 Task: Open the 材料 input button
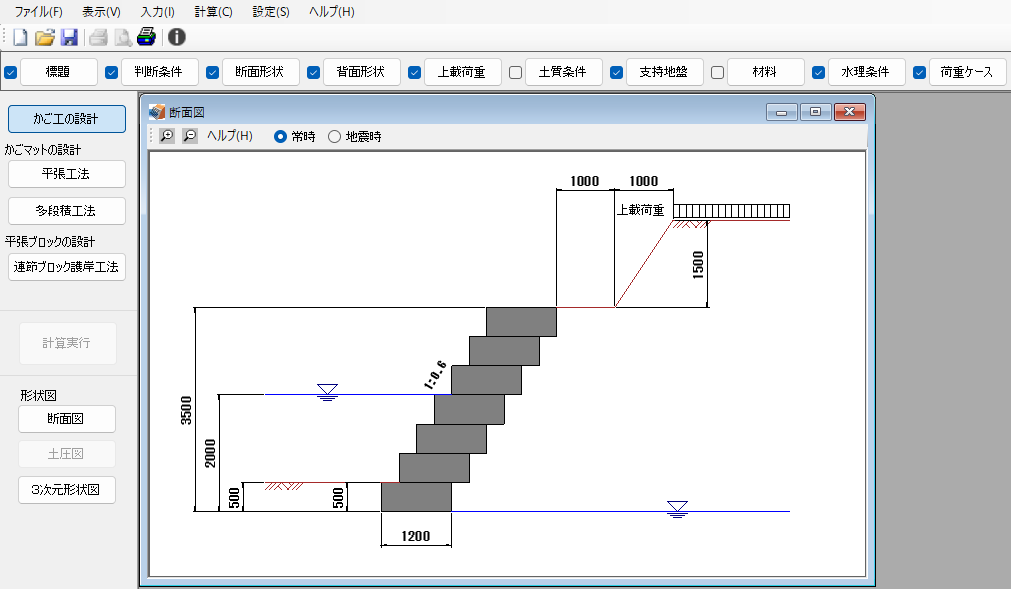[765, 72]
